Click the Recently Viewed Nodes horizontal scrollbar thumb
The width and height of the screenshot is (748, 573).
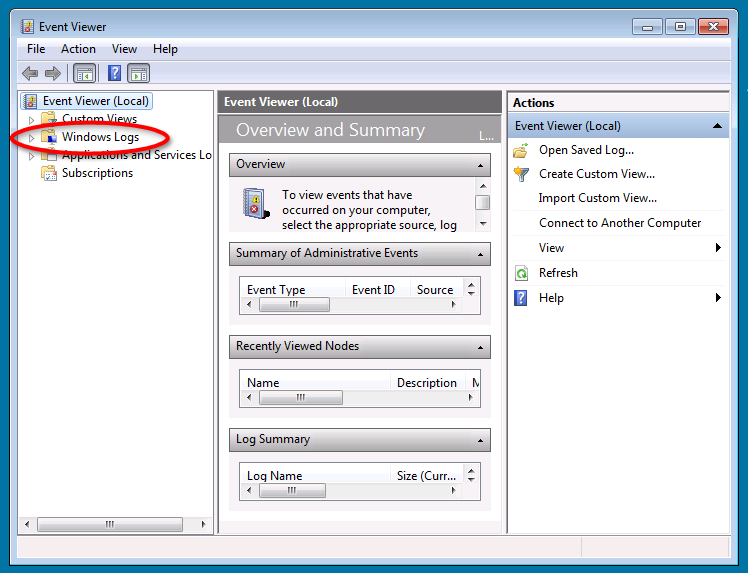coord(301,398)
